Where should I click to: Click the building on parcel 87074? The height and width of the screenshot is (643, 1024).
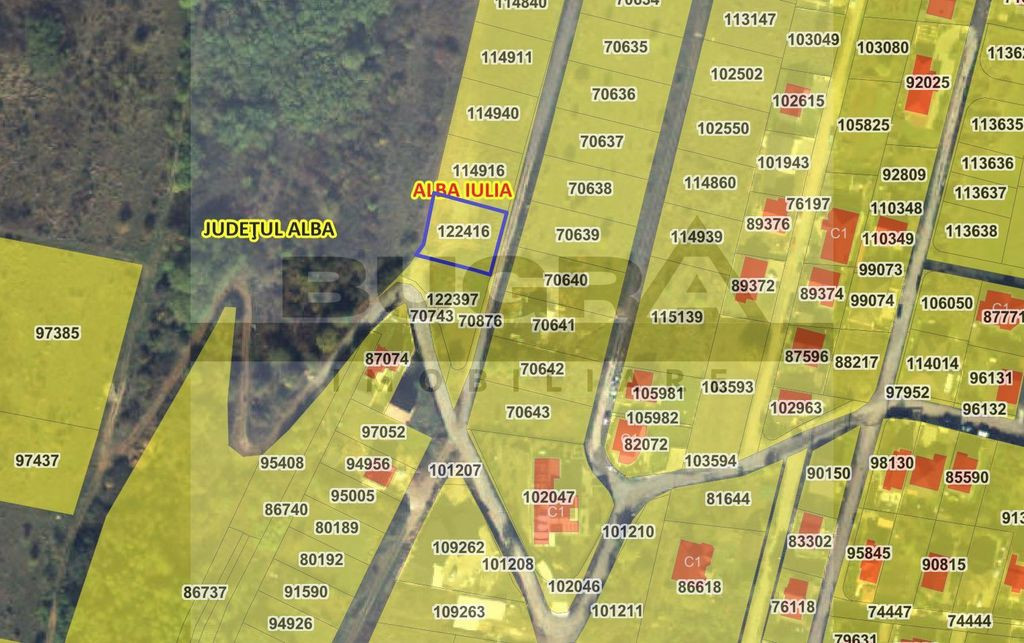(383, 360)
